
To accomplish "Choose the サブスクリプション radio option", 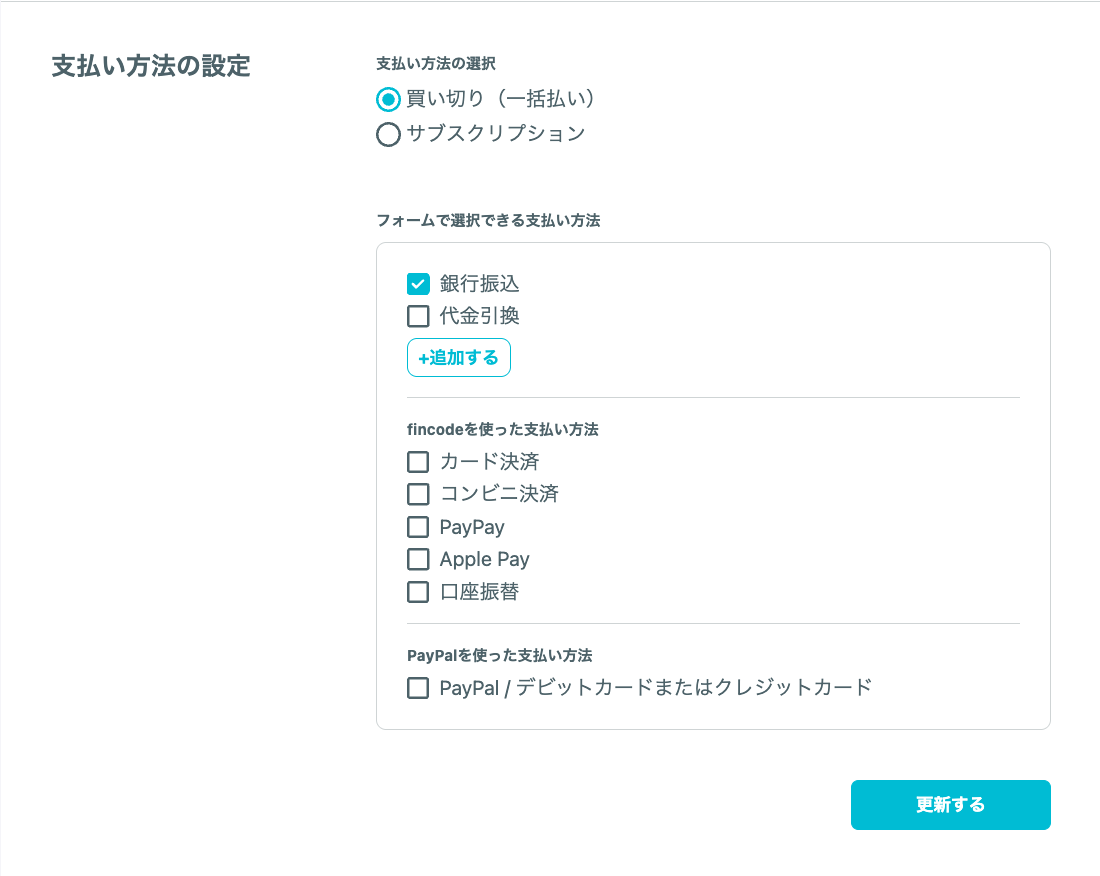I will point(388,134).
